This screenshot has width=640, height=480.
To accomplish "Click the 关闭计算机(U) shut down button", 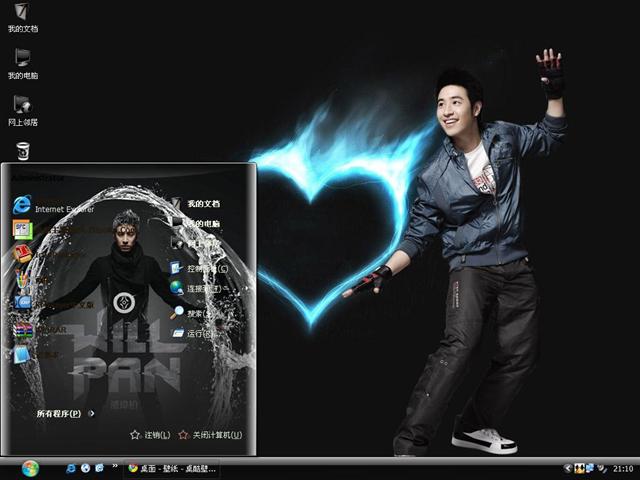I will coord(211,435).
